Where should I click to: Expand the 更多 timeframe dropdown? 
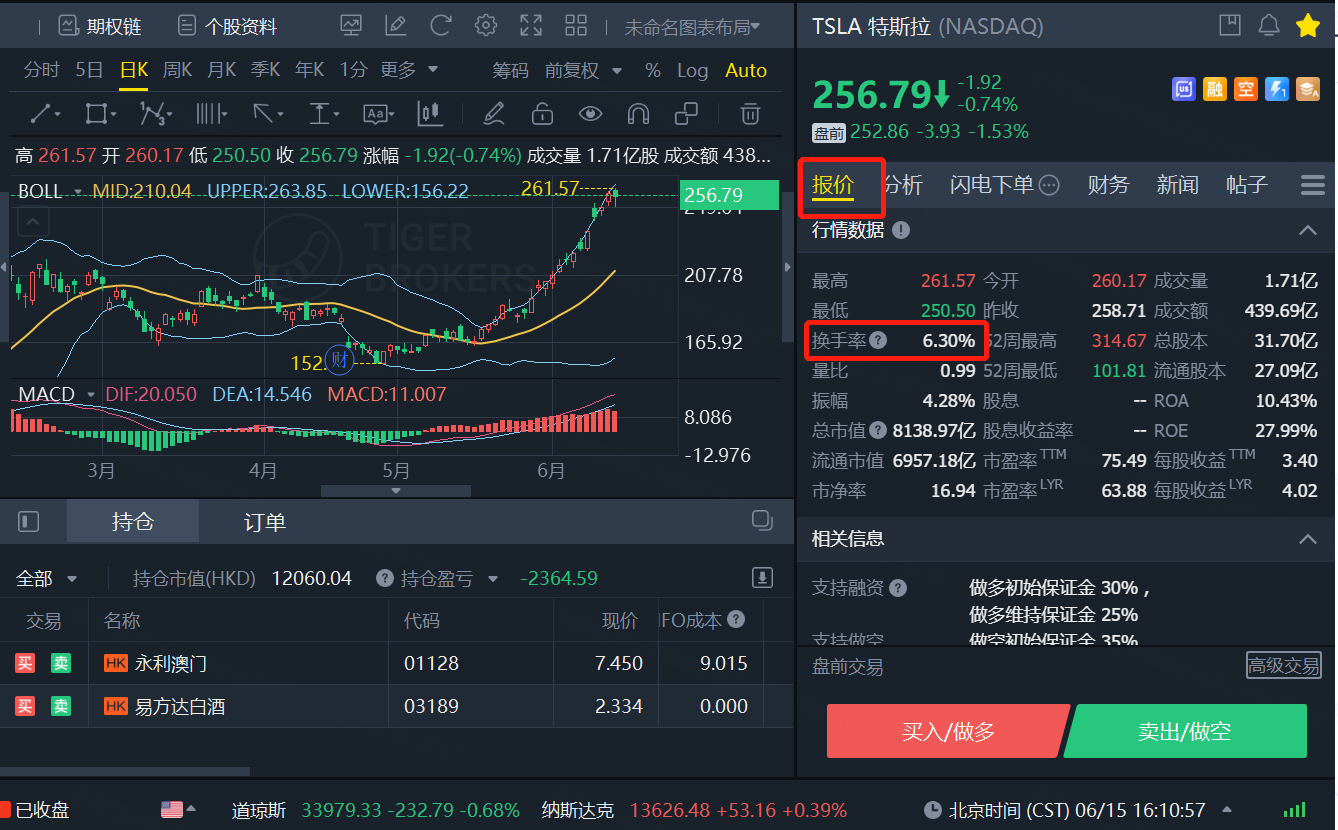click(409, 70)
